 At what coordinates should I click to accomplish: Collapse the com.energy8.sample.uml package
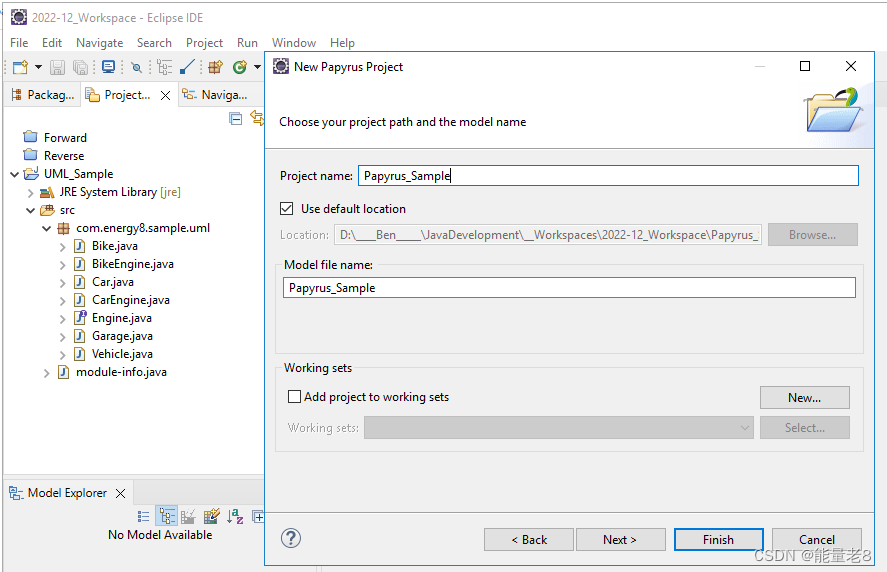pyautogui.click(x=46, y=229)
